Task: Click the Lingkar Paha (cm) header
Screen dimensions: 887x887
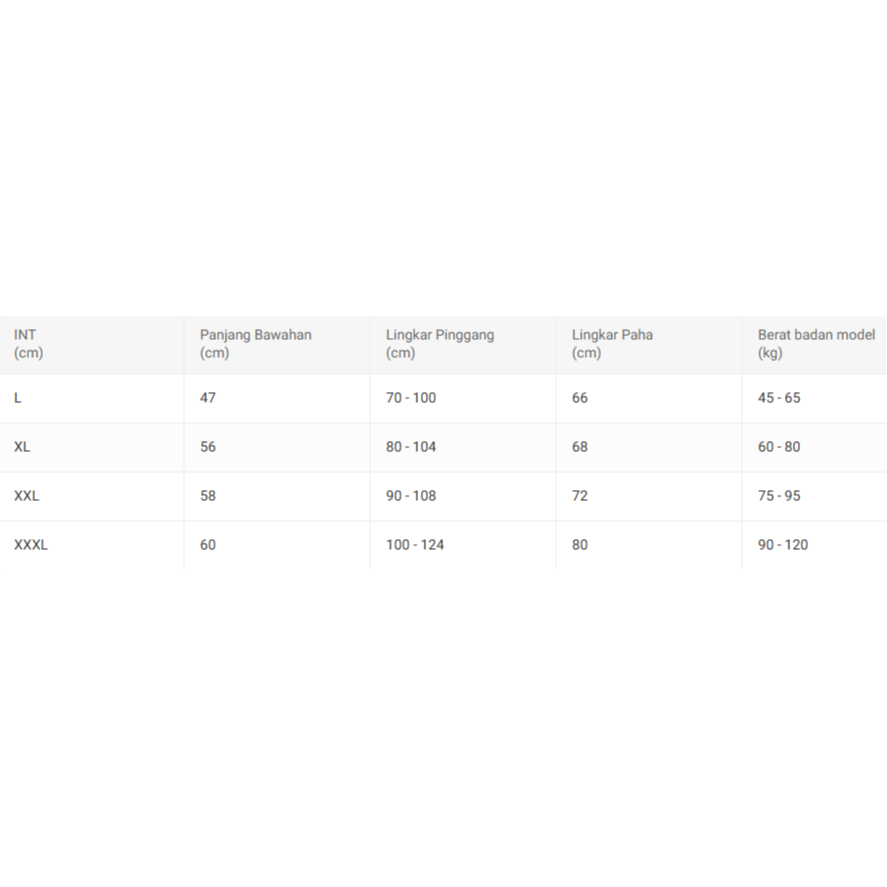Action: (612, 344)
